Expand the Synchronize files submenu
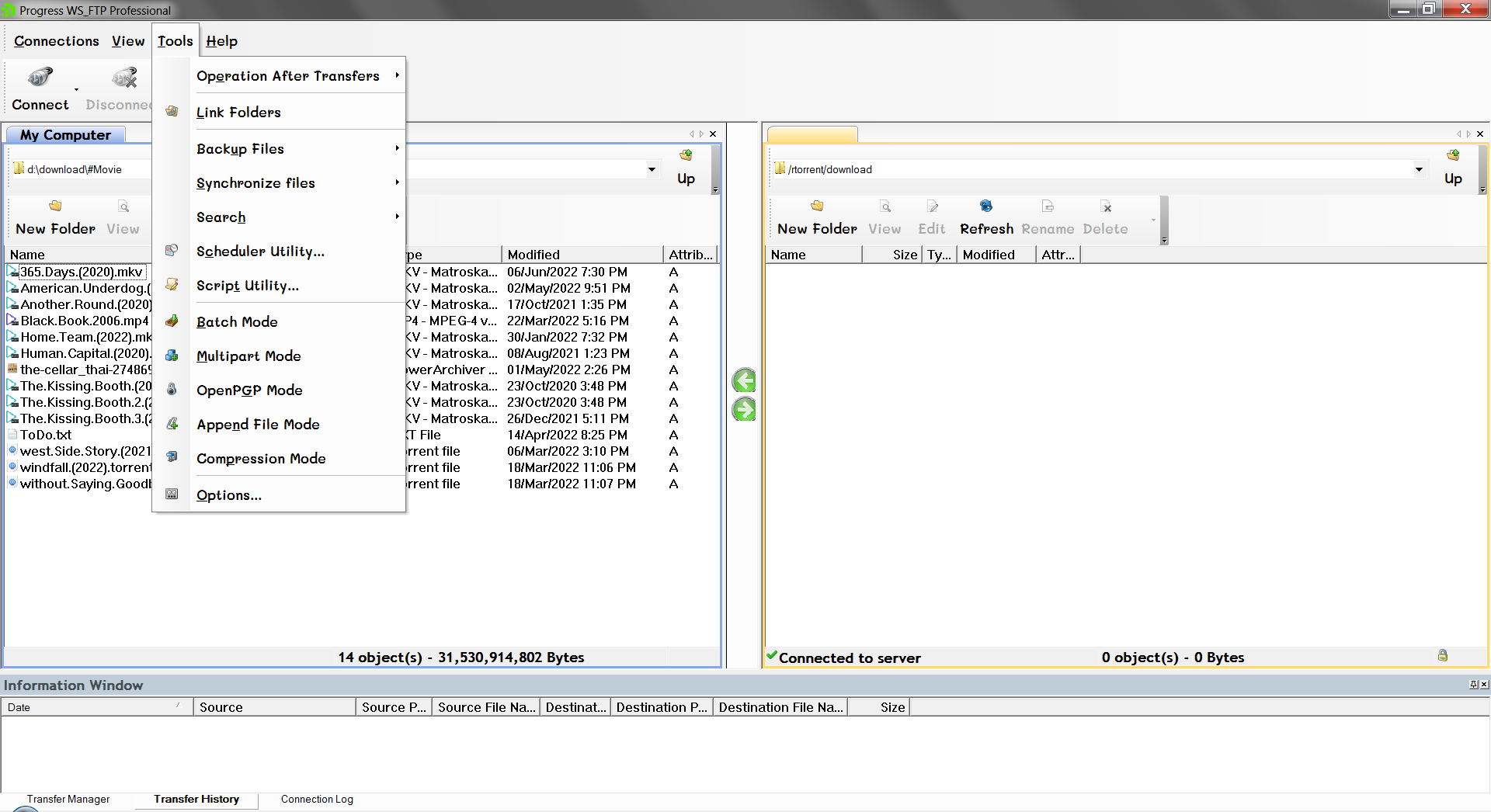This screenshot has width=1491, height=812. point(397,182)
